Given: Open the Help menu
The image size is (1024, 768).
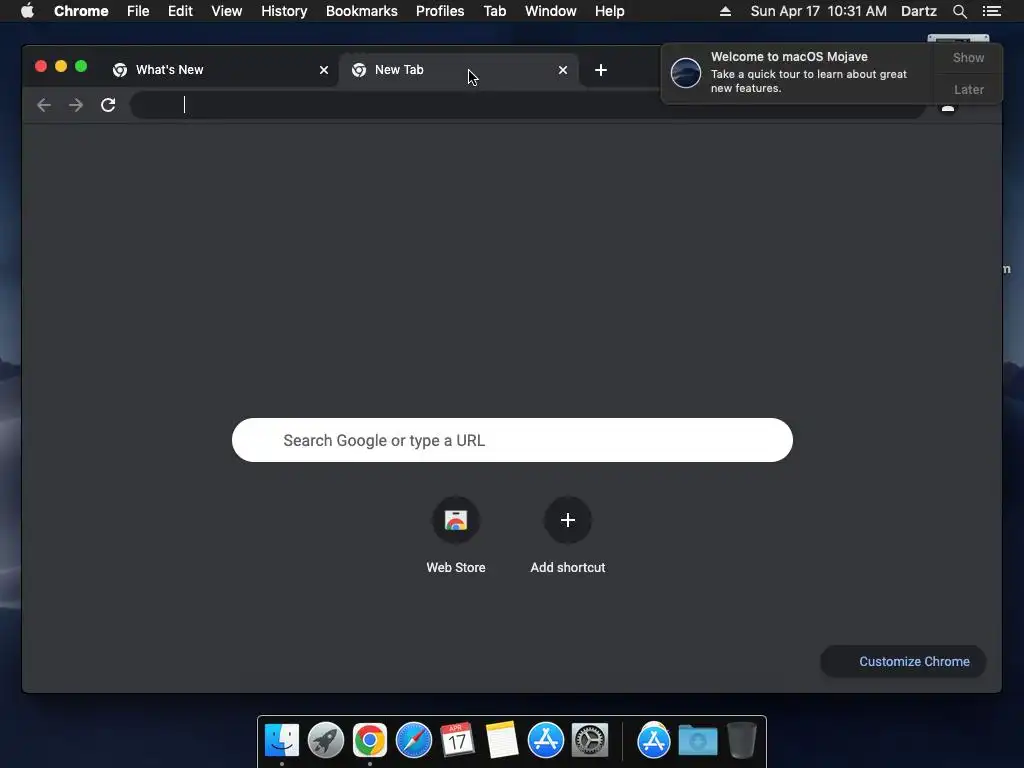Looking at the screenshot, I should pos(609,11).
